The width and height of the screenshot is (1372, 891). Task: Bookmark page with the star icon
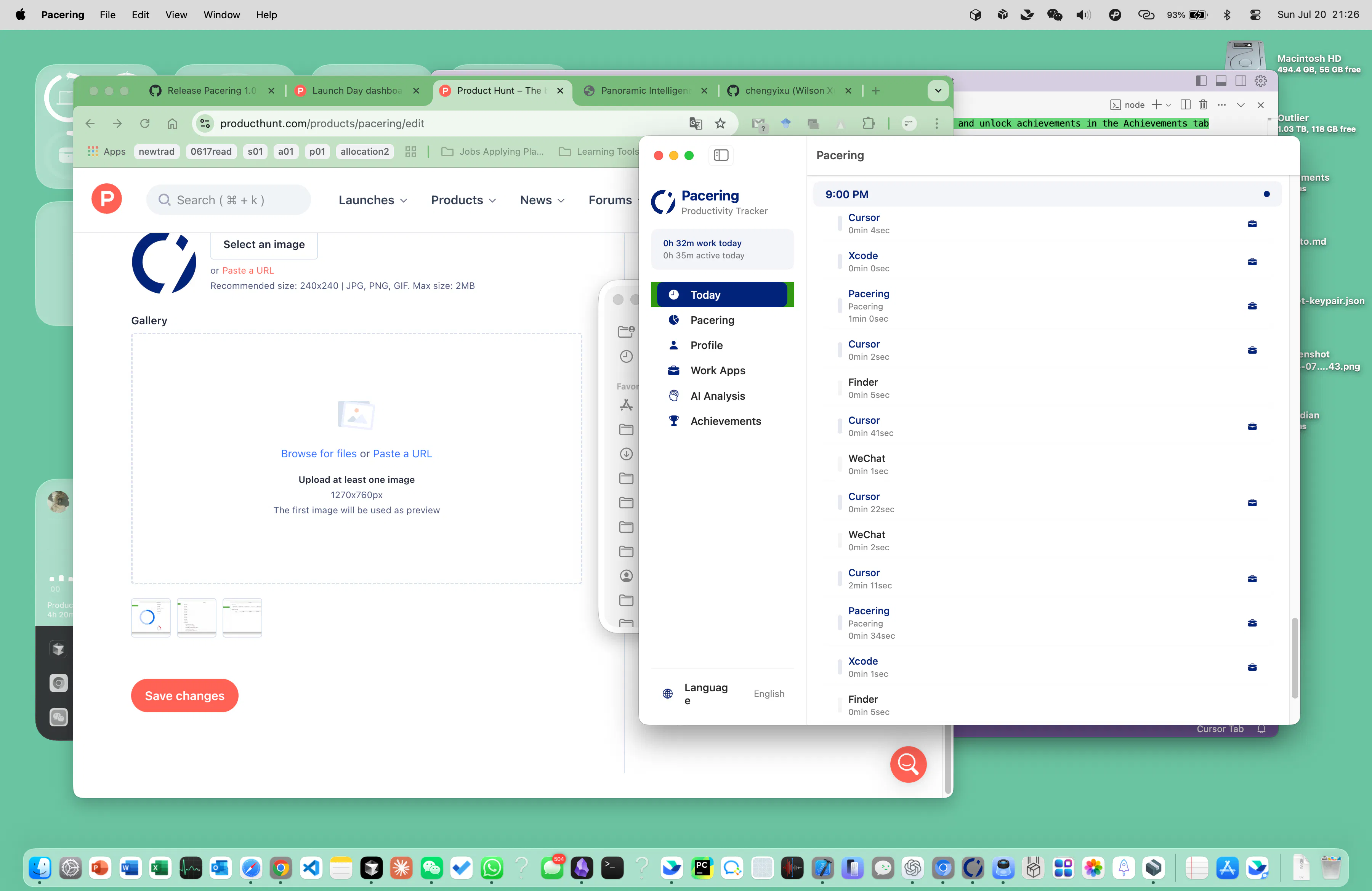tap(720, 123)
